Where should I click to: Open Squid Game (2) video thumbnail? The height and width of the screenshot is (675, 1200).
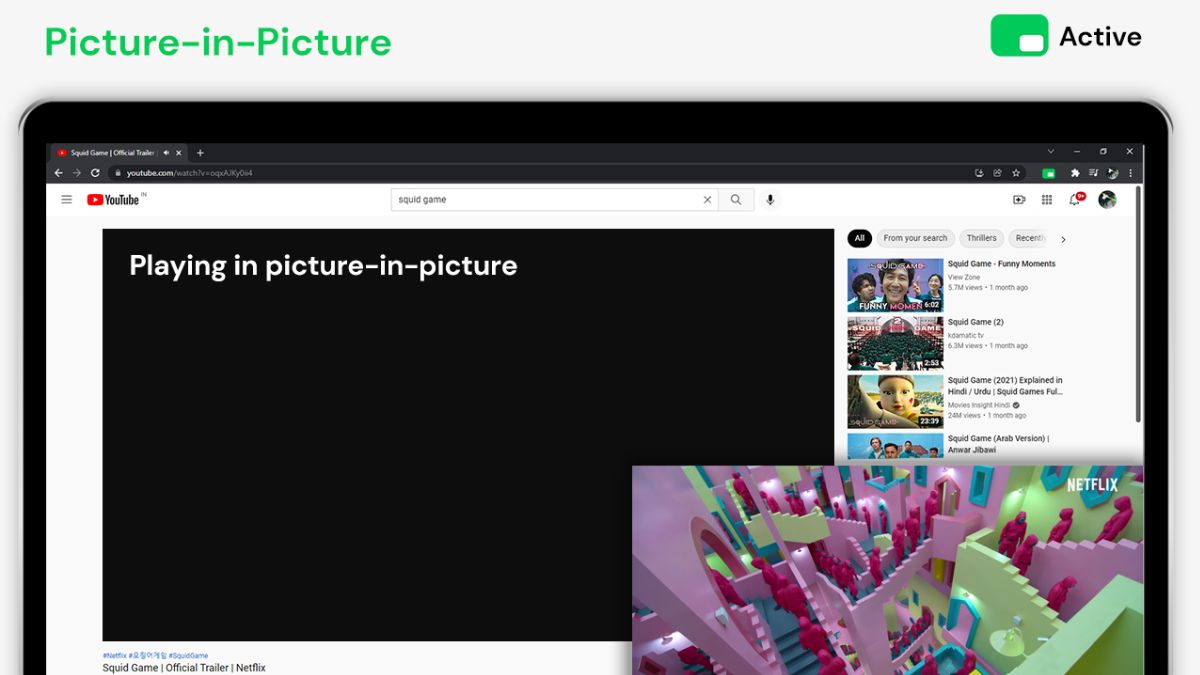tap(895, 343)
